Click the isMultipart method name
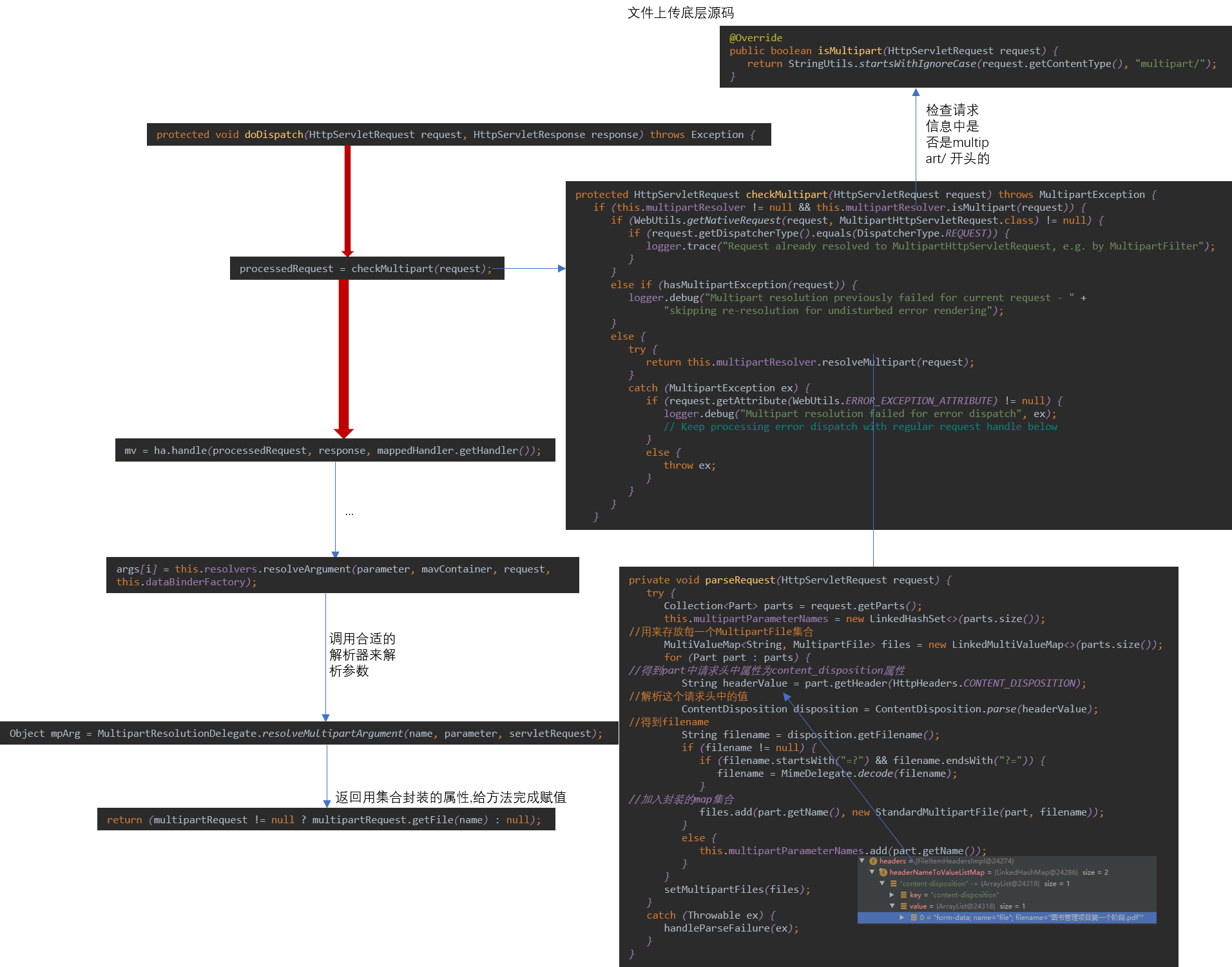 849,51
